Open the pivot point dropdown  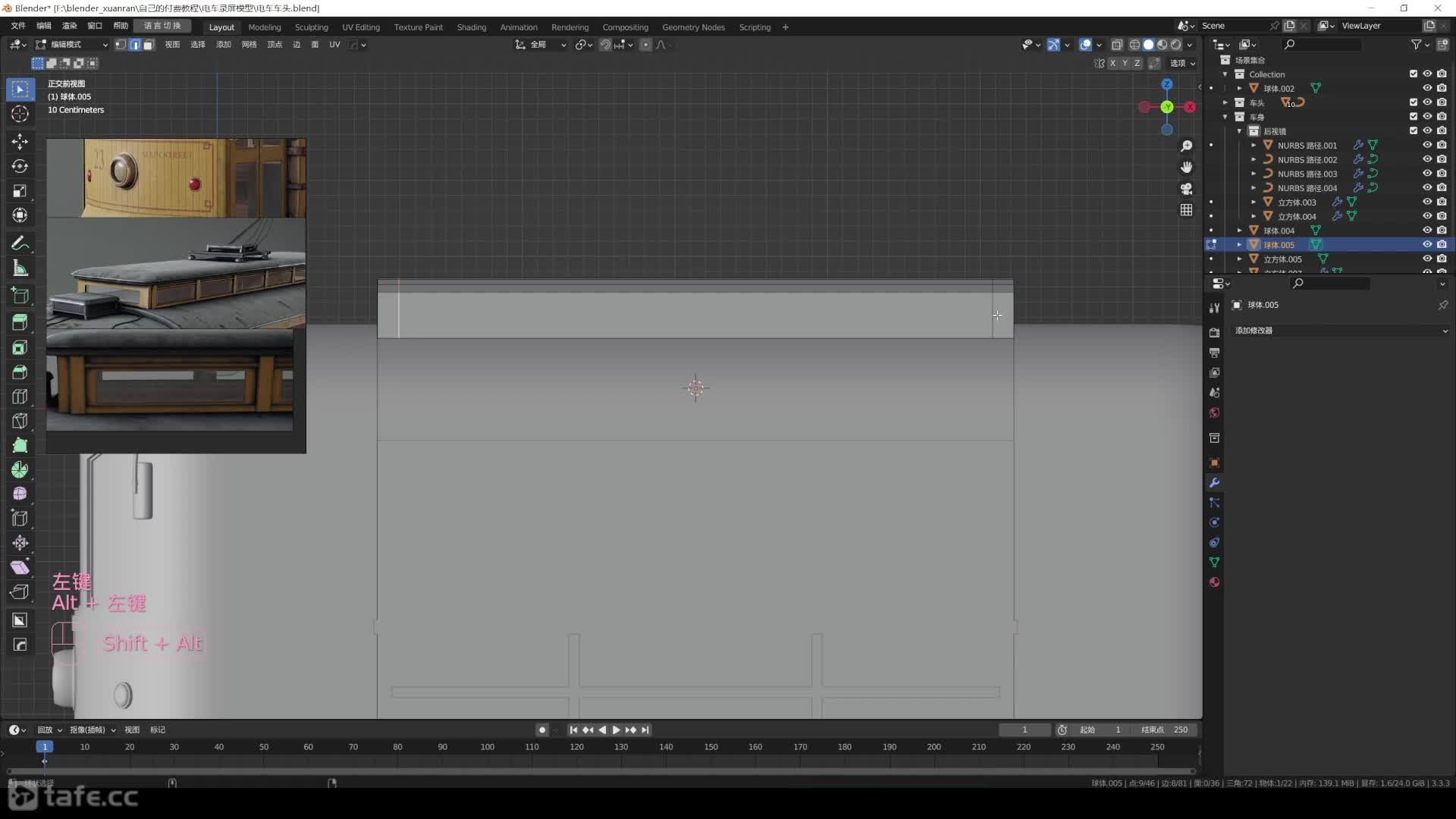coord(583,45)
